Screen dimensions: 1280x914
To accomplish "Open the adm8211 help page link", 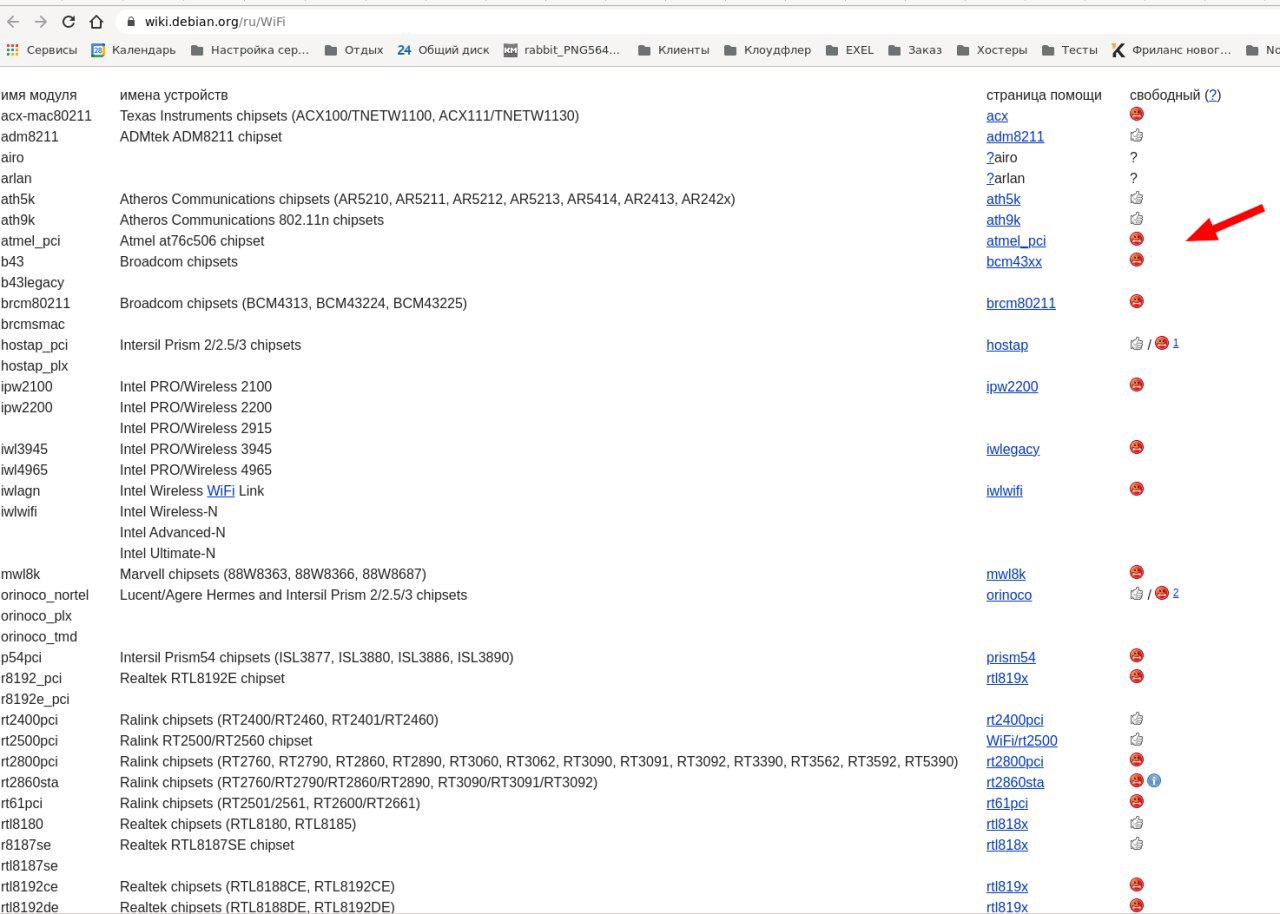I will [1015, 137].
